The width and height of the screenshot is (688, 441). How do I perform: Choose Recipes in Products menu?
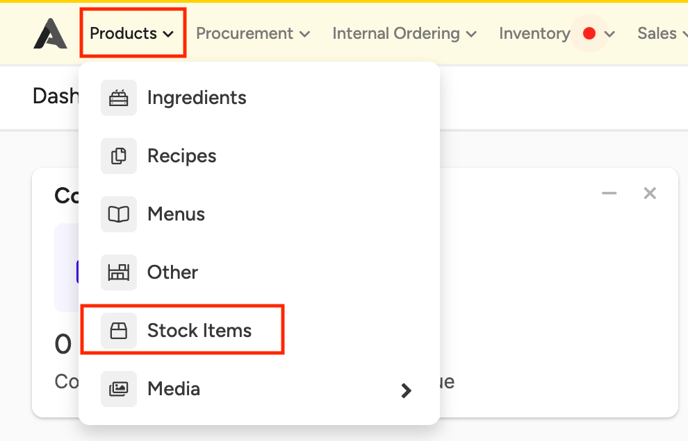pyautogui.click(x=182, y=156)
